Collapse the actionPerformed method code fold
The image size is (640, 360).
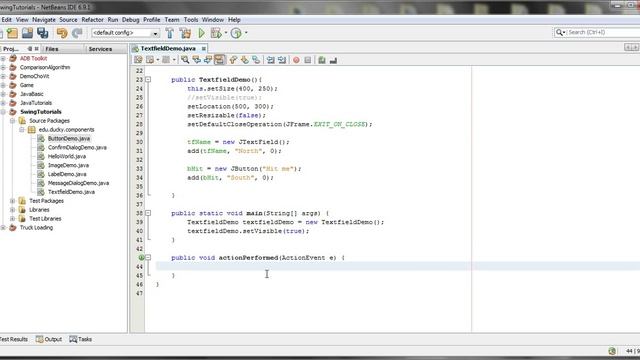[148, 258]
